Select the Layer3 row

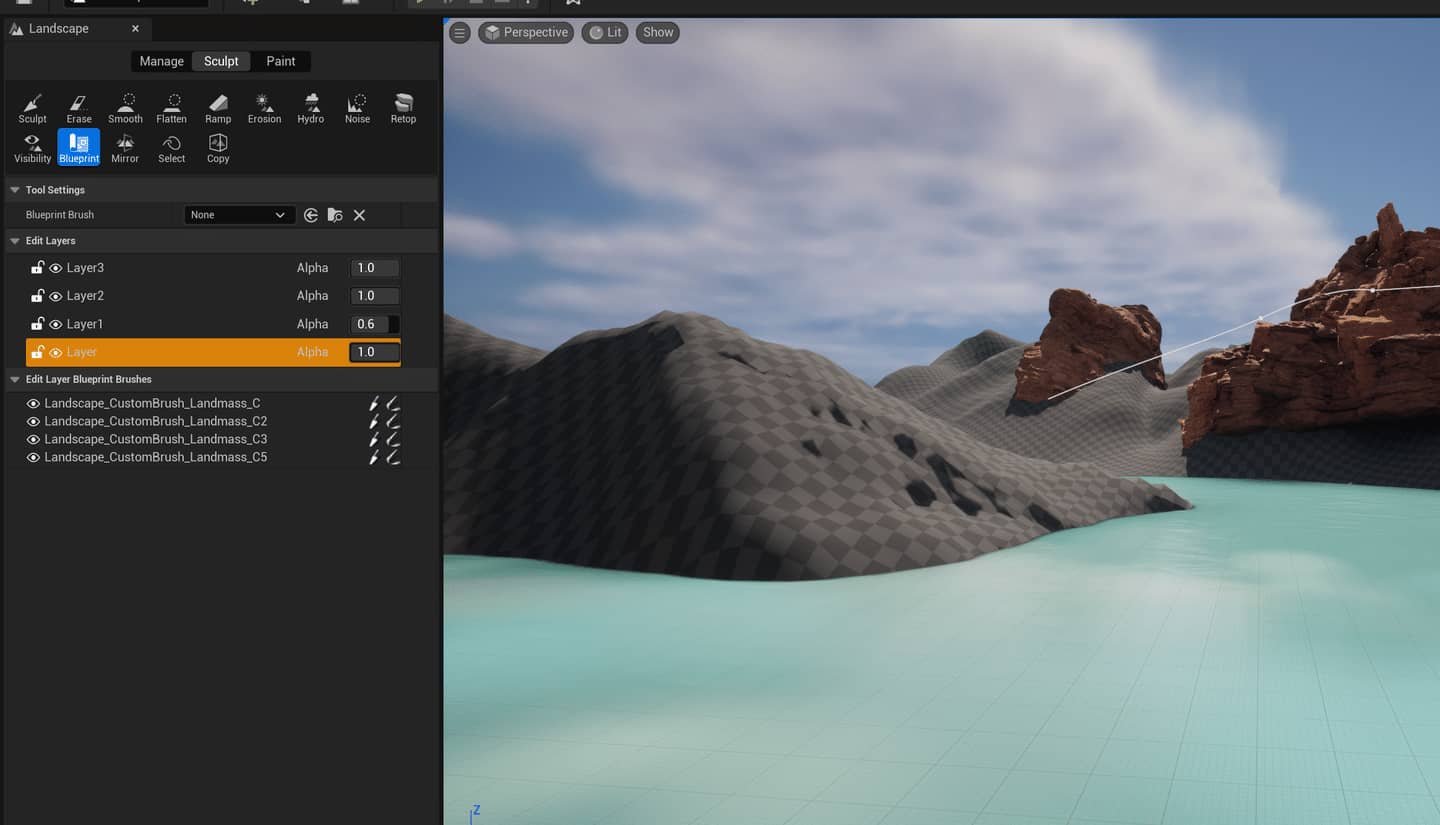(x=213, y=268)
